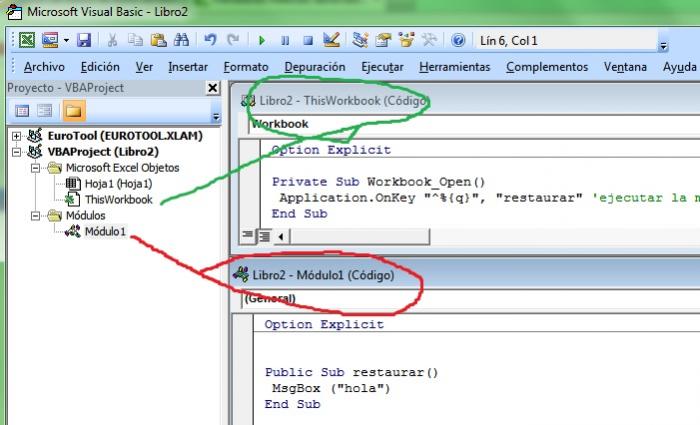Click the View Microsoft Excel icon
Image resolution: width=700 pixels, height=425 pixels.
(27, 40)
